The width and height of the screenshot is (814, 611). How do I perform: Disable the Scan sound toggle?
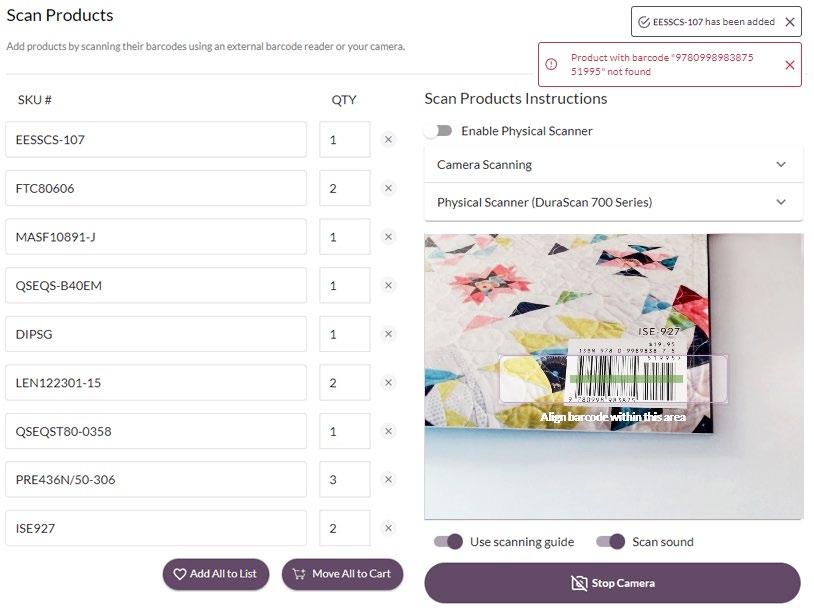click(x=610, y=542)
